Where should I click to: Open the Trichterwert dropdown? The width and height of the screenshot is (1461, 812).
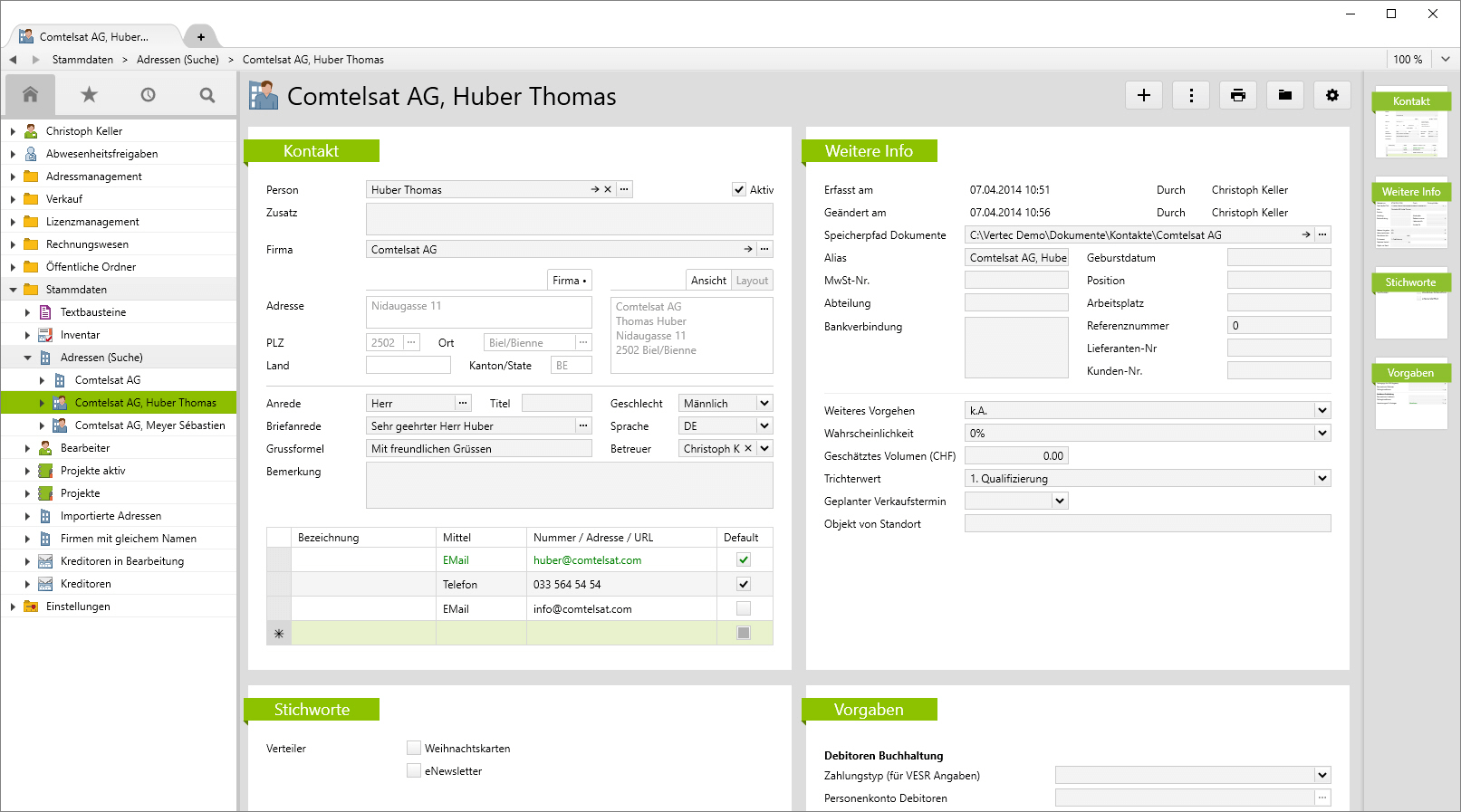[1322, 478]
